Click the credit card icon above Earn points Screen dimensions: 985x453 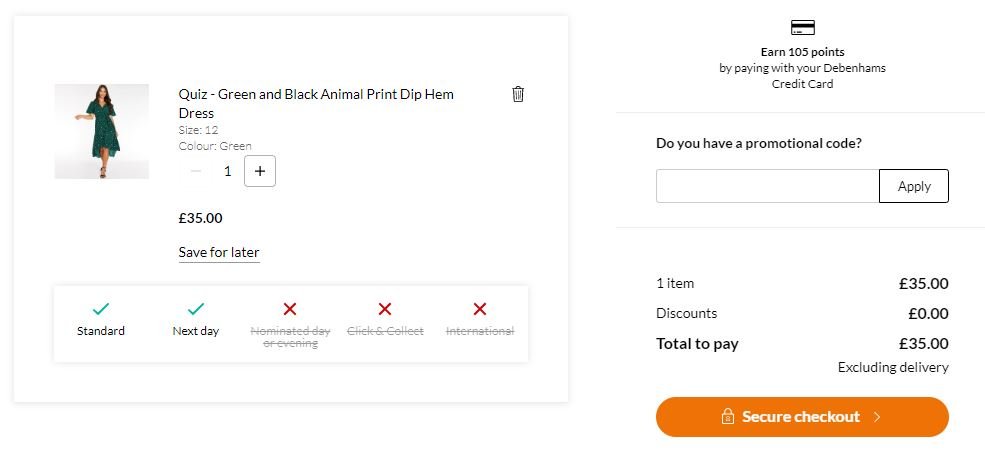pyautogui.click(x=802, y=28)
